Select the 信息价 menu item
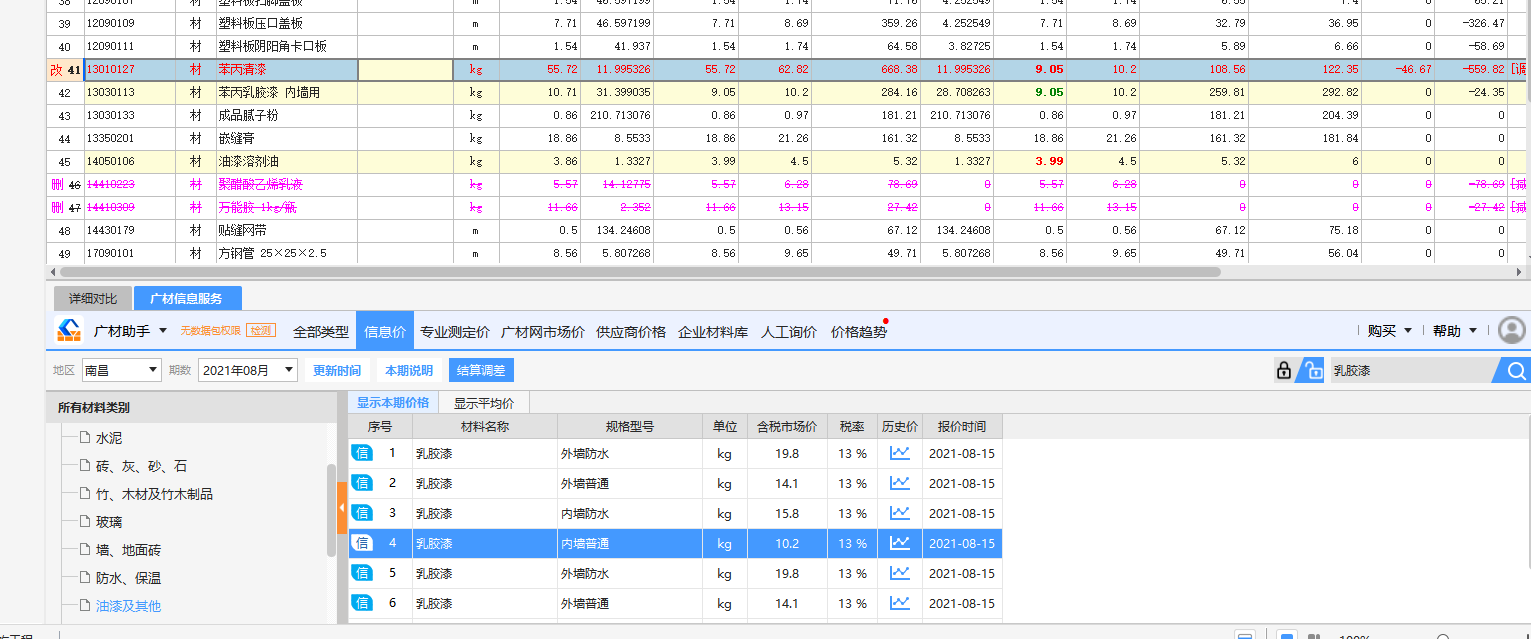Image resolution: width=1531 pixels, height=639 pixels. click(x=385, y=332)
